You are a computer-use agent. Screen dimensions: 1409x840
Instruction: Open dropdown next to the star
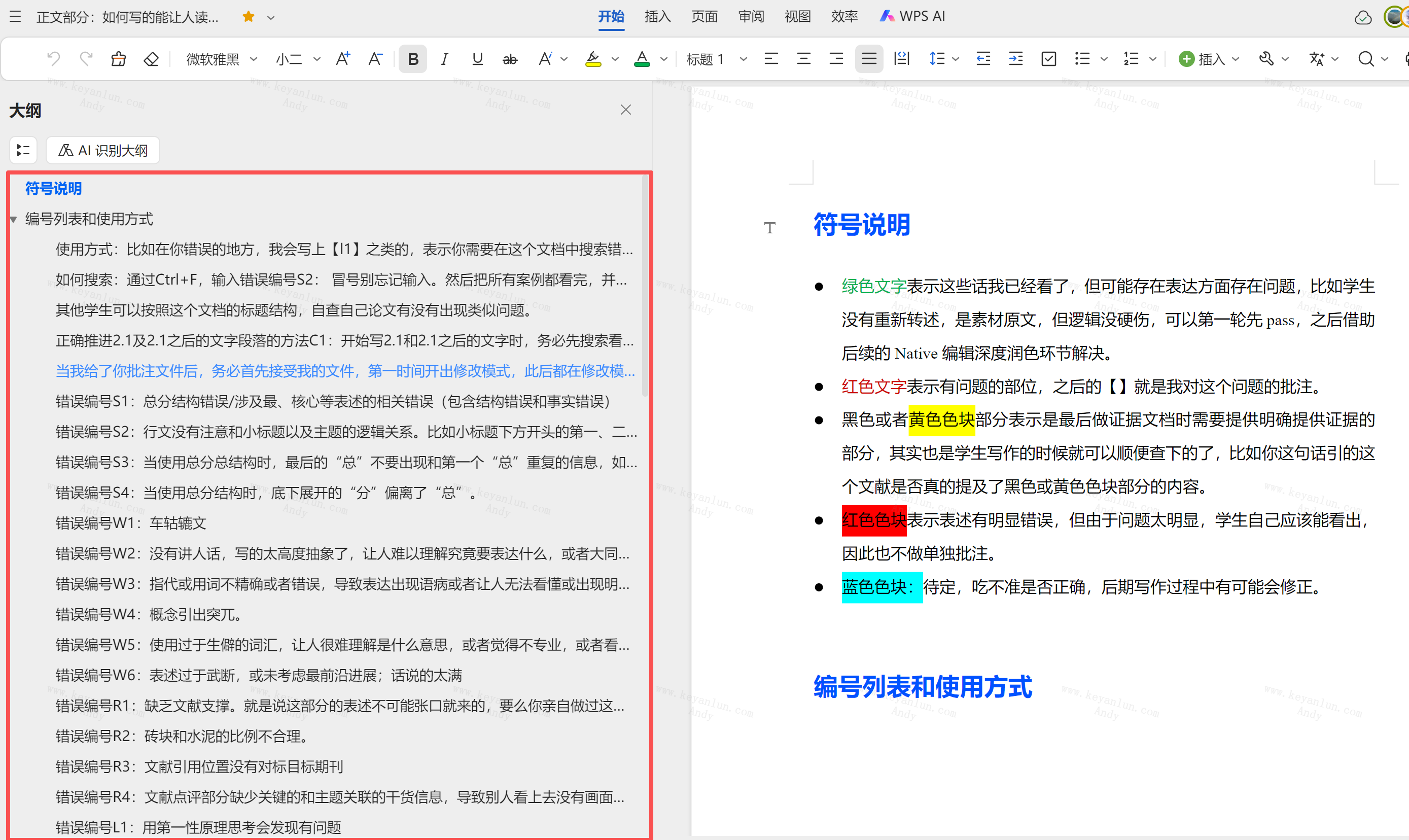click(271, 17)
